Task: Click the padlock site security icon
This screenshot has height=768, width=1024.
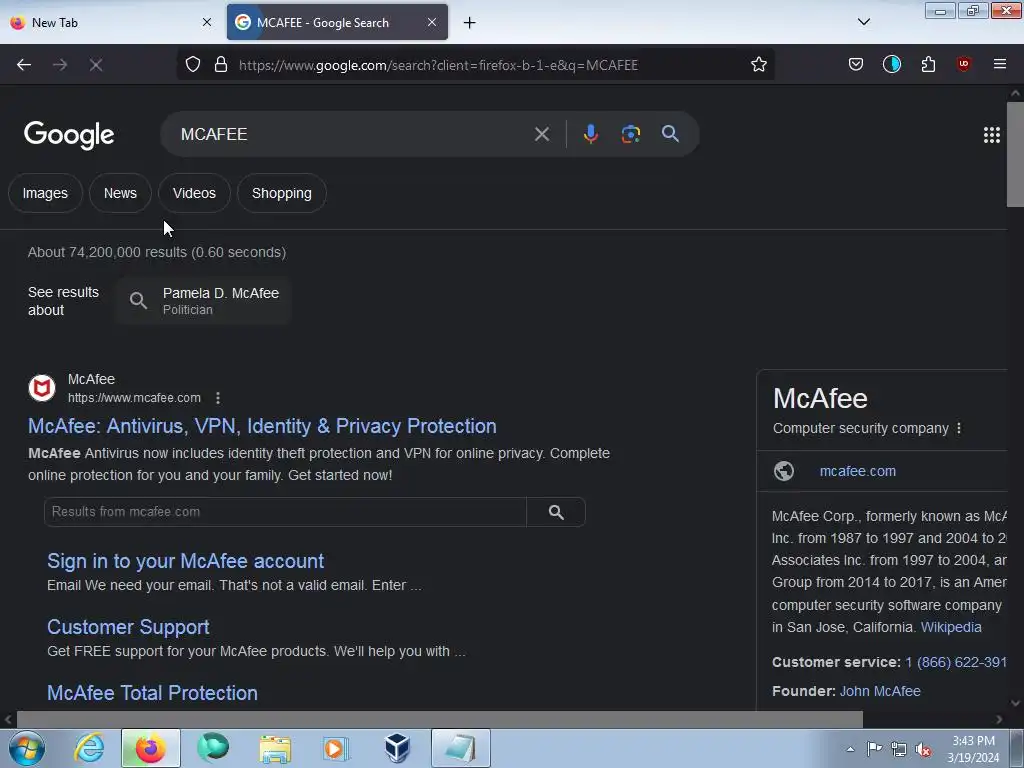Action: [221, 65]
